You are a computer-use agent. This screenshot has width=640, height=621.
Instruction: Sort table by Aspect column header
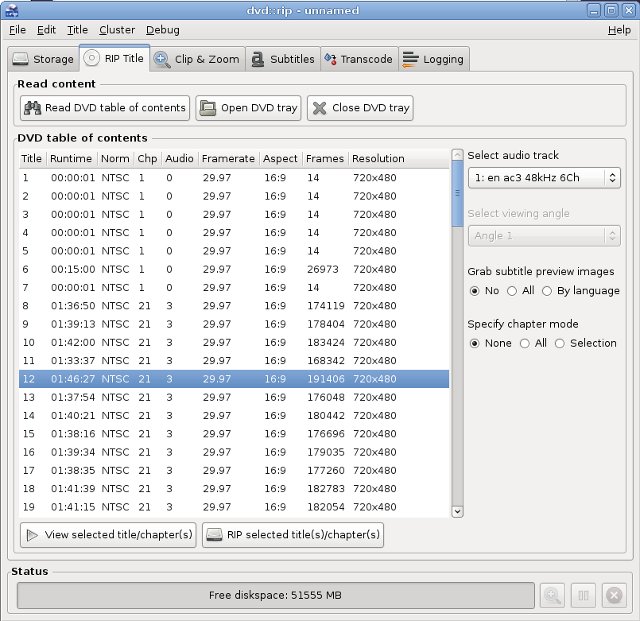281,159
